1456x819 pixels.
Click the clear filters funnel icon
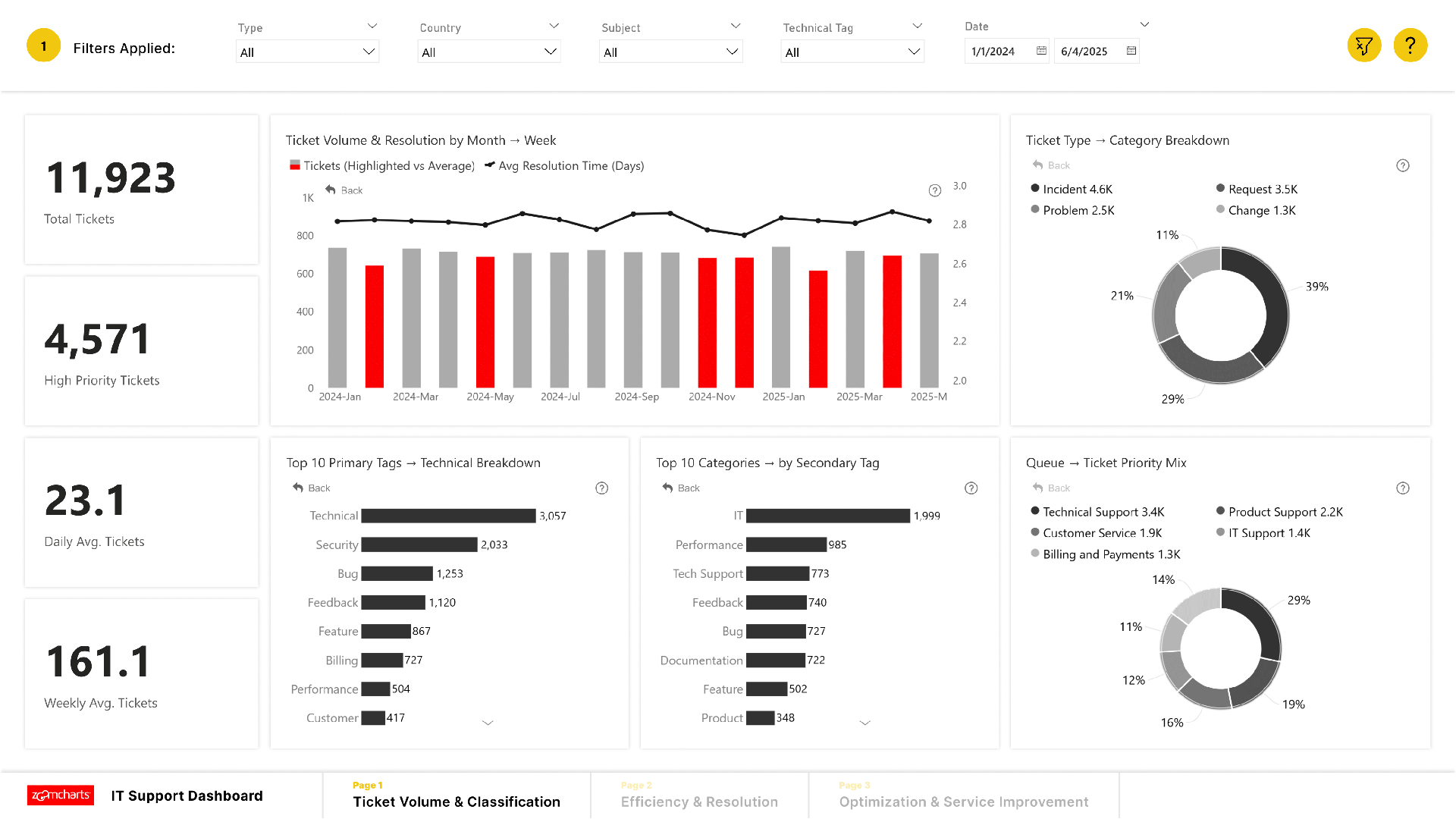[1363, 45]
